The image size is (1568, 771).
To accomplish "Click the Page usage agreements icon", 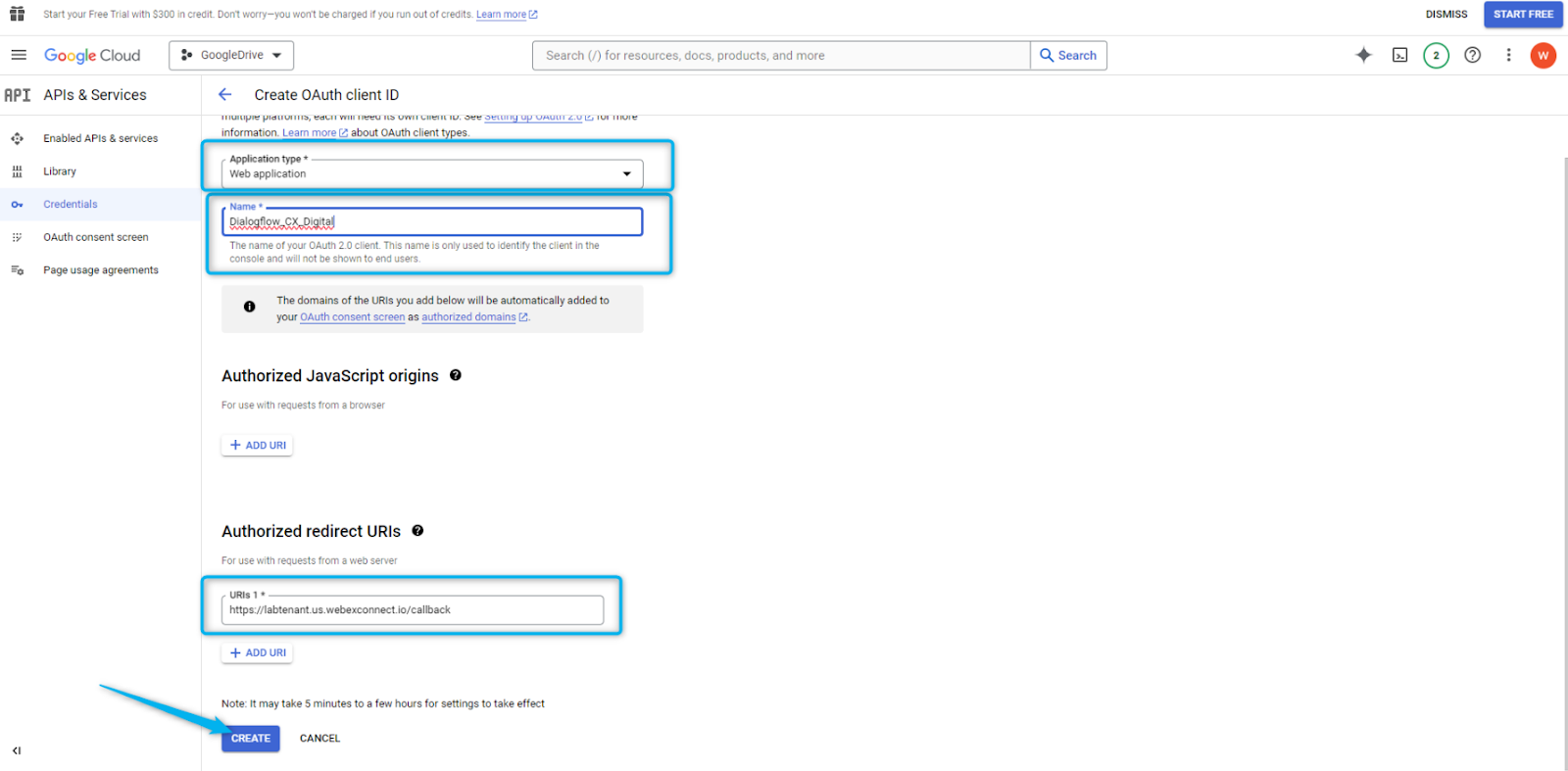I will [17, 270].
